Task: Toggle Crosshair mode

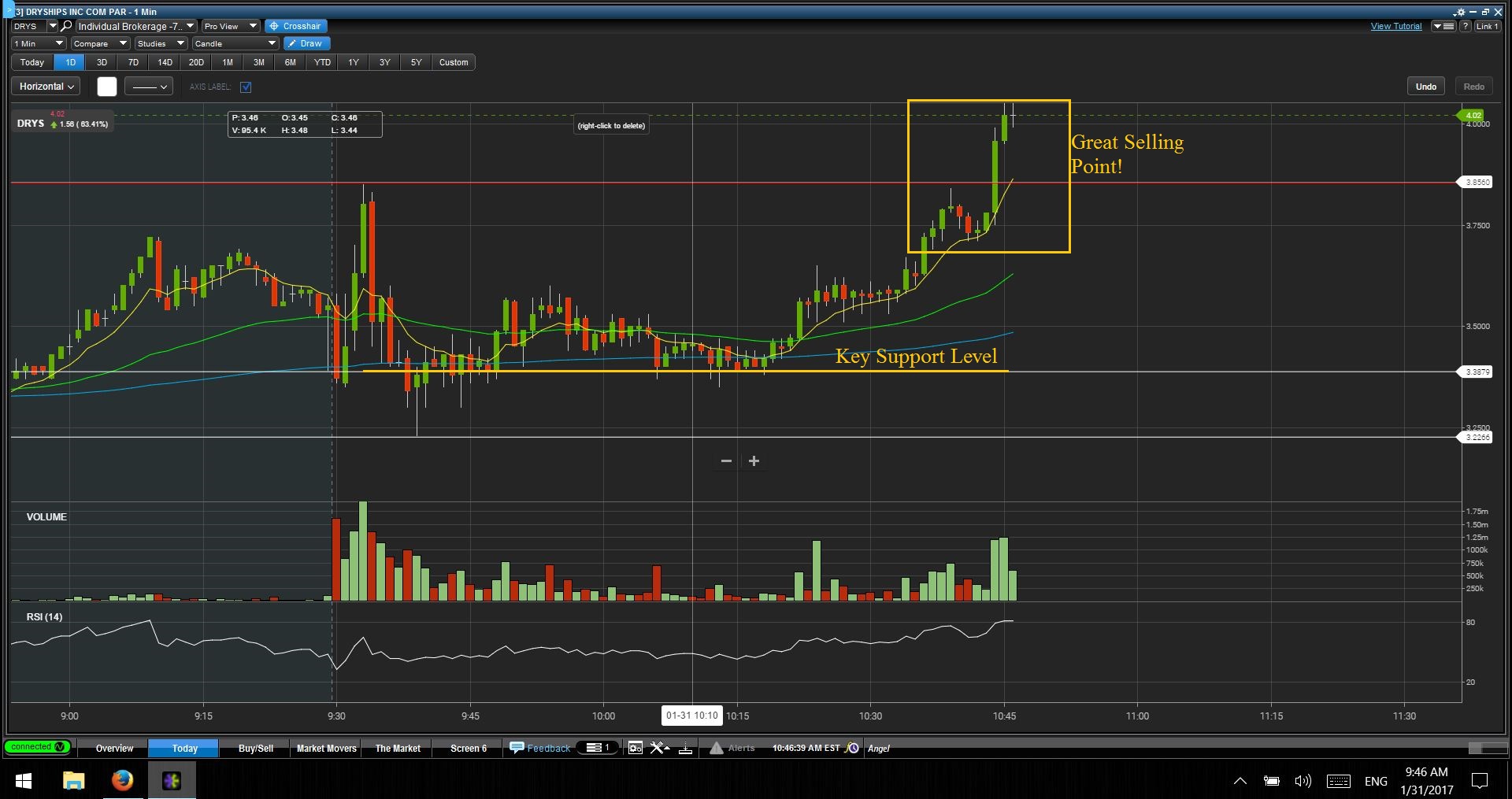Action: pos(295,26)
